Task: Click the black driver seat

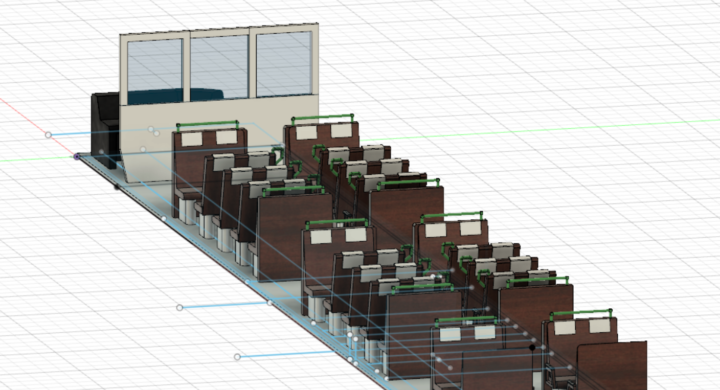Action: click(105, 126)
